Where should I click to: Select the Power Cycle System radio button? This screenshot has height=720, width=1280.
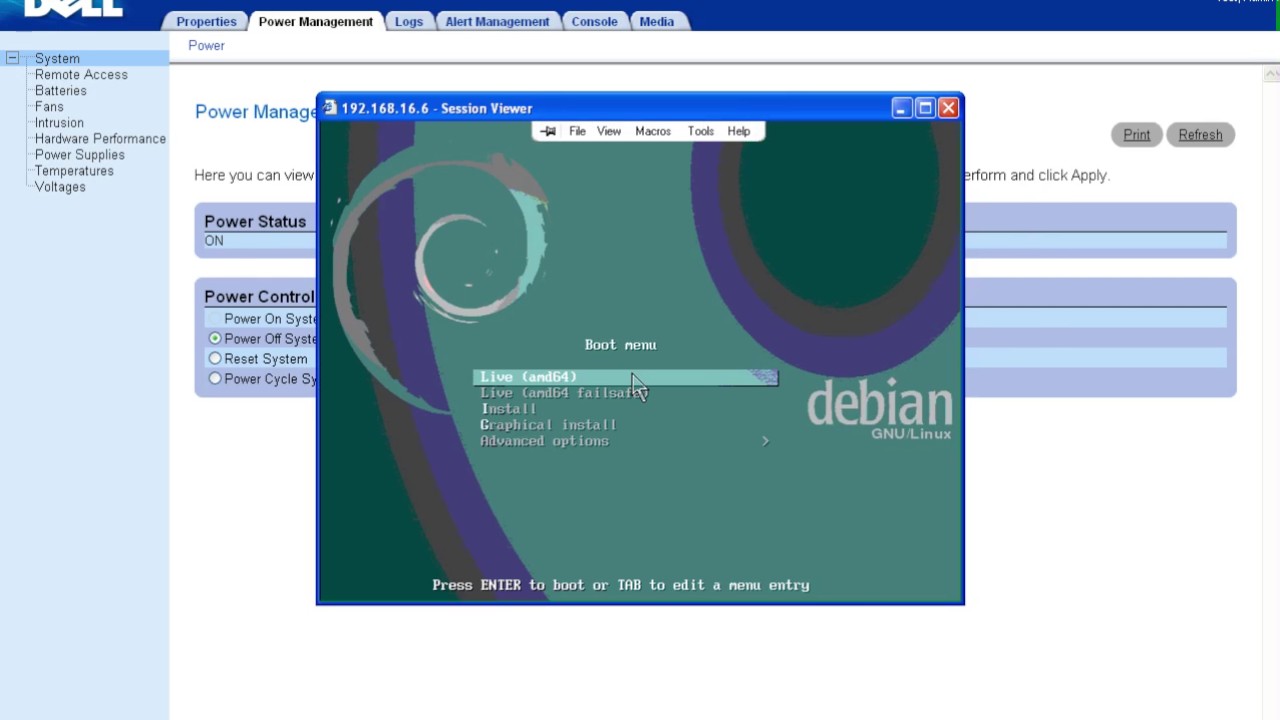215,379
